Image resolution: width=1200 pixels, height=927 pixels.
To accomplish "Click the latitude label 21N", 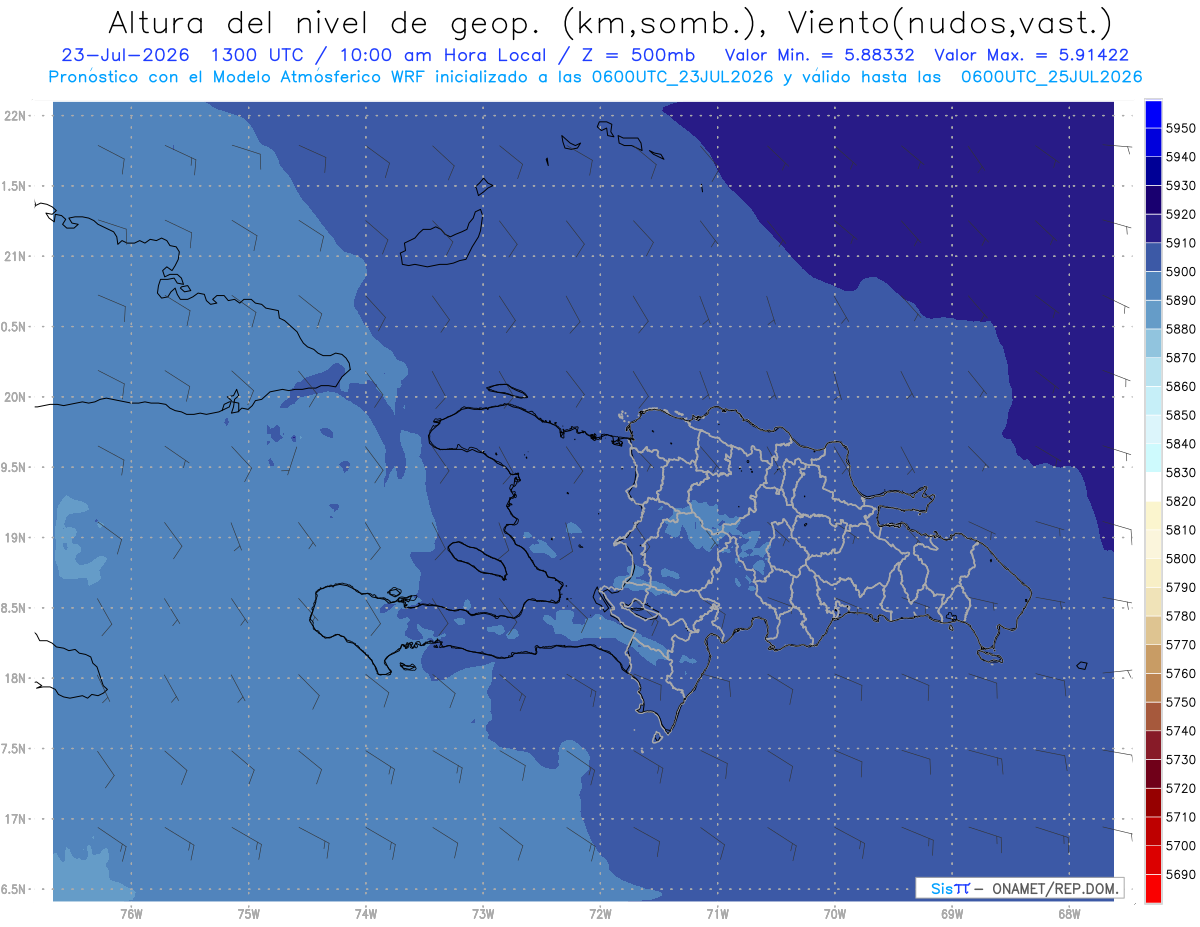I will pos(15,257).
